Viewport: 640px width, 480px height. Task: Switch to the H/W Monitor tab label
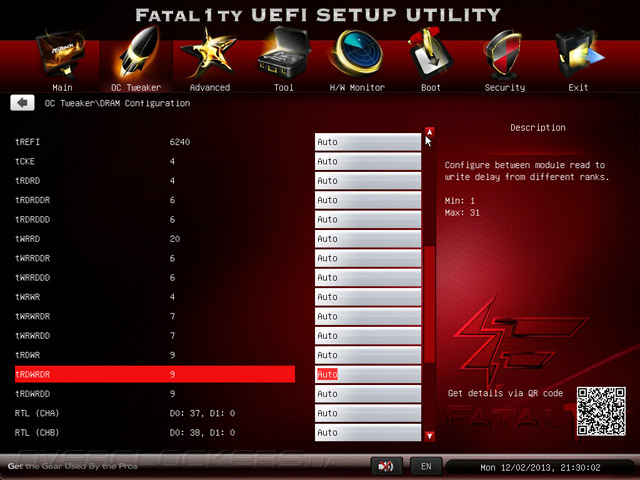click(357, 87)
